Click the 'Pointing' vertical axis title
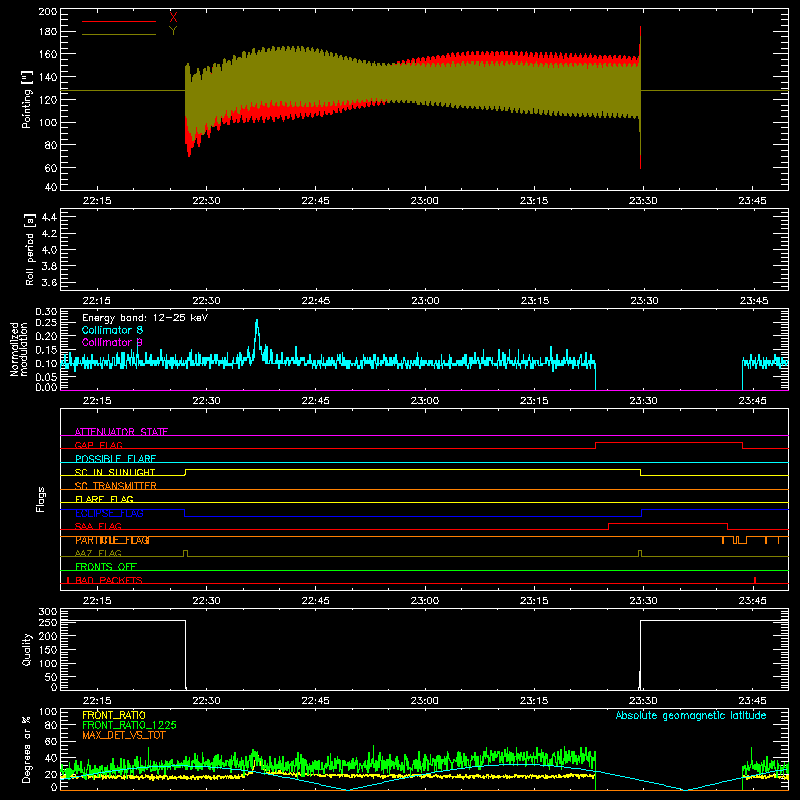Viewport: 800px width, 800px height. (x=27, y=99)
